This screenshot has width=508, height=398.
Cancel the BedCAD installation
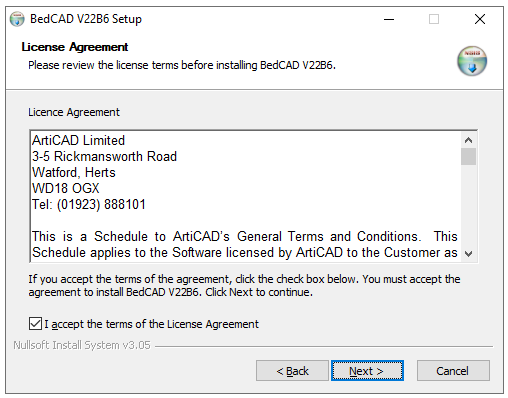tap(453, 370)
